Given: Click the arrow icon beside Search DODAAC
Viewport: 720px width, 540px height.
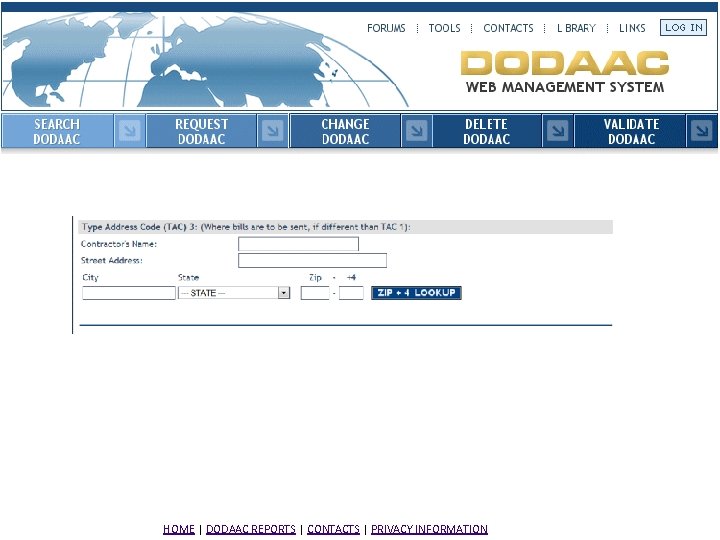Looking at the screenshot, I should (x=129, y=131).
